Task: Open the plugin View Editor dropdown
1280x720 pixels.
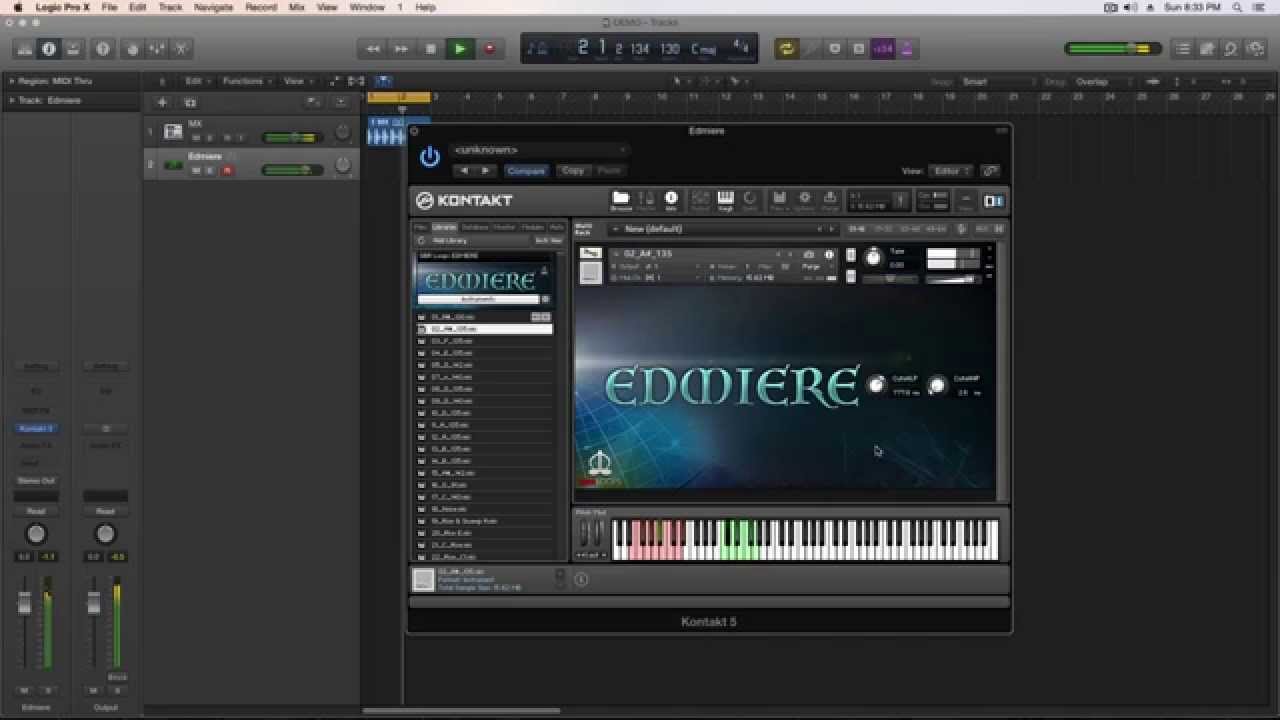Action: tap(951, 171)
